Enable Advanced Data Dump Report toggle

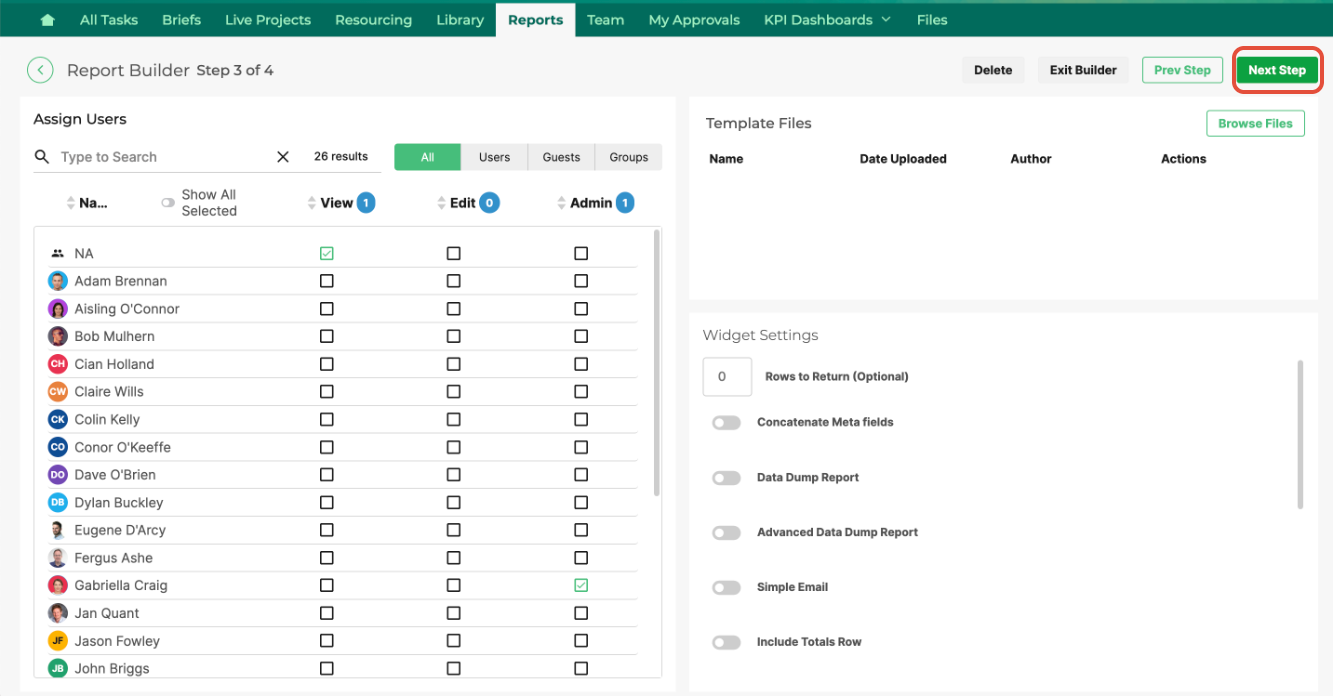[x=726, y=533]
